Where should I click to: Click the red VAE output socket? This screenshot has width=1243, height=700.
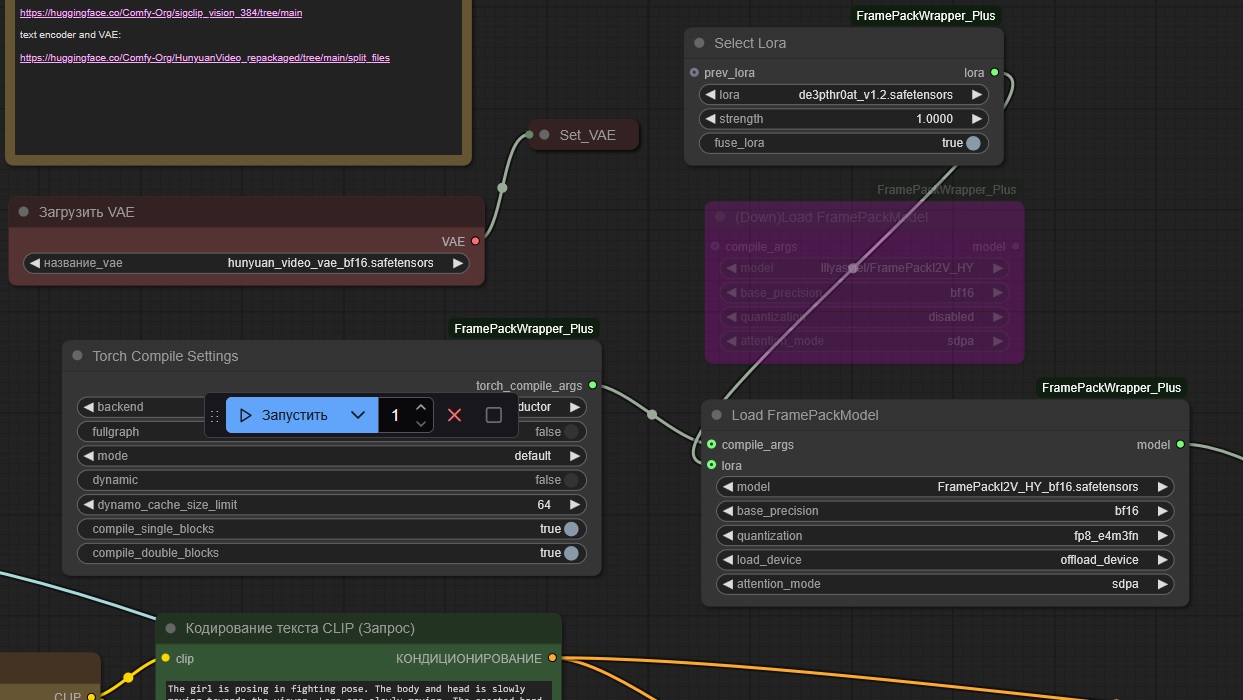[475, 241]
